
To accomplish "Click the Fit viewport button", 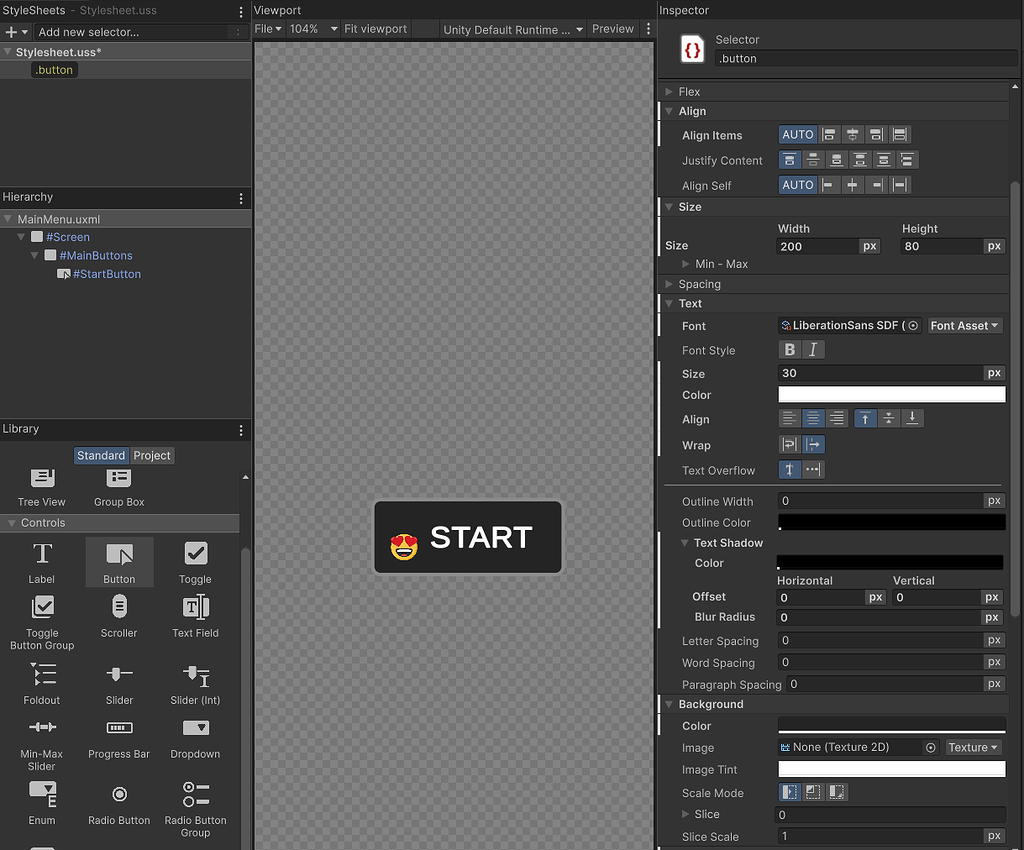I will pyautogui.click(x=375, y=29).
